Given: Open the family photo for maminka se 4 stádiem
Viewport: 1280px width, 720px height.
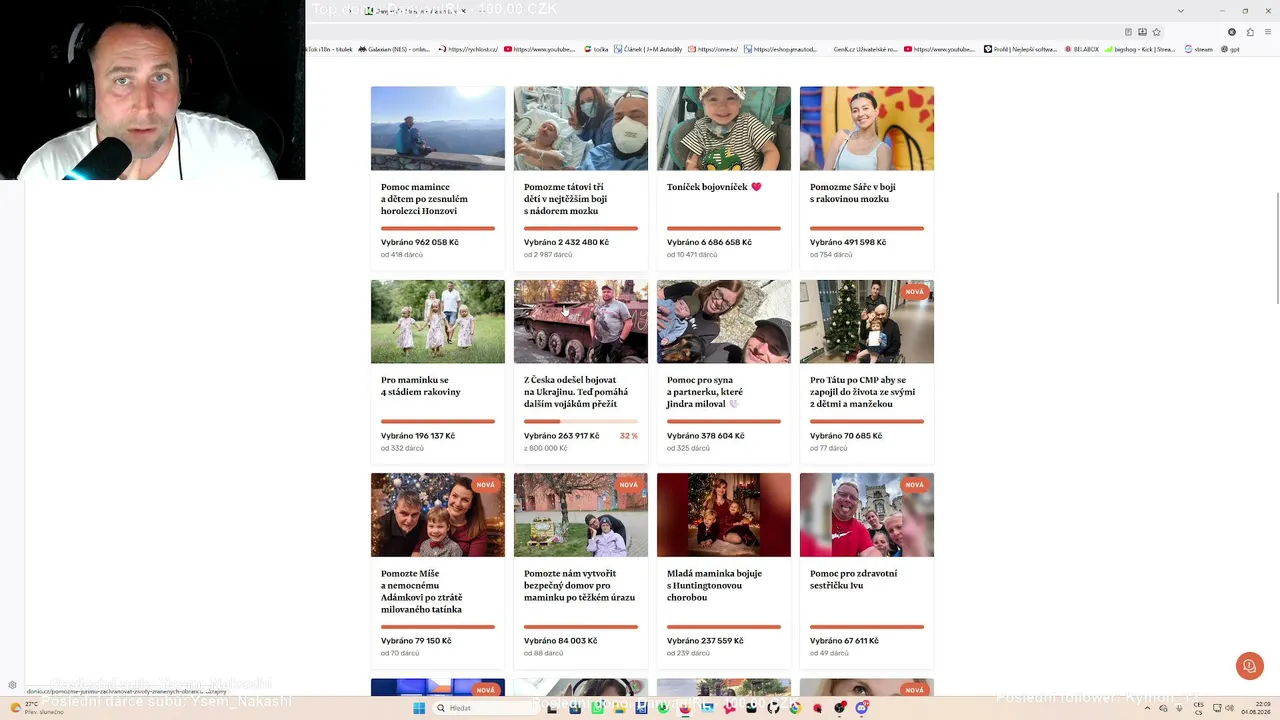Looking at the screenshot, I should coord(438,321).
